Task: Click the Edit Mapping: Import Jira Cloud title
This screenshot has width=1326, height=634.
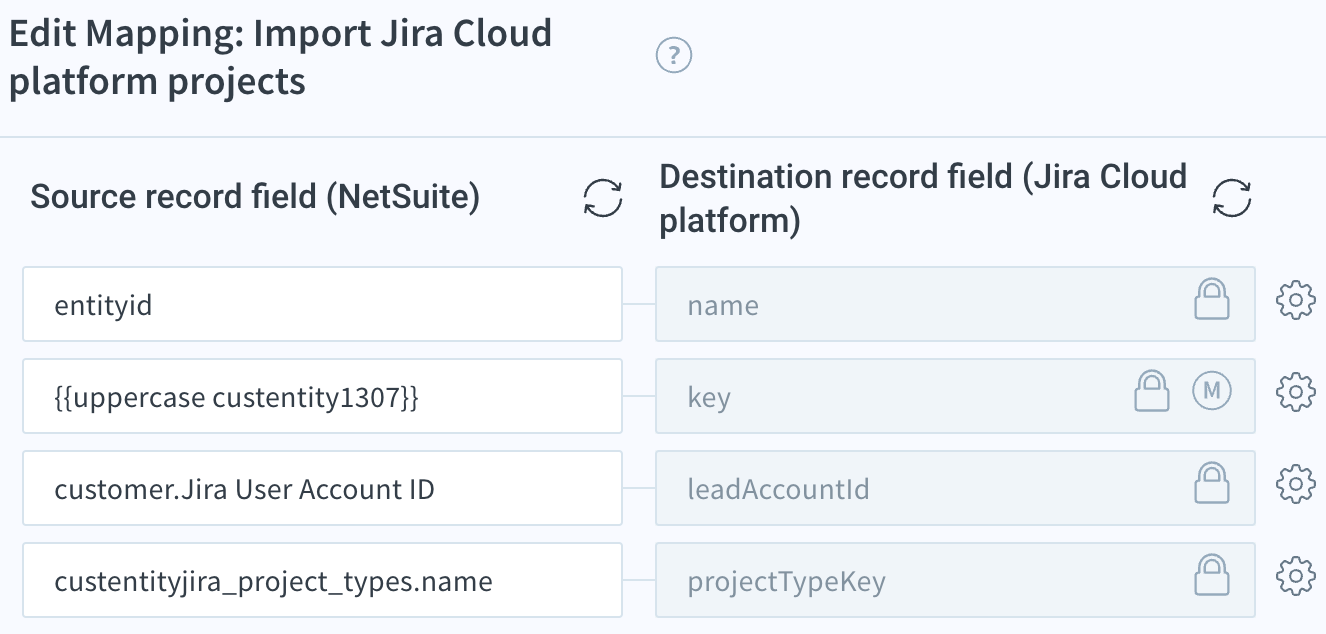Action: pos(280,57)
